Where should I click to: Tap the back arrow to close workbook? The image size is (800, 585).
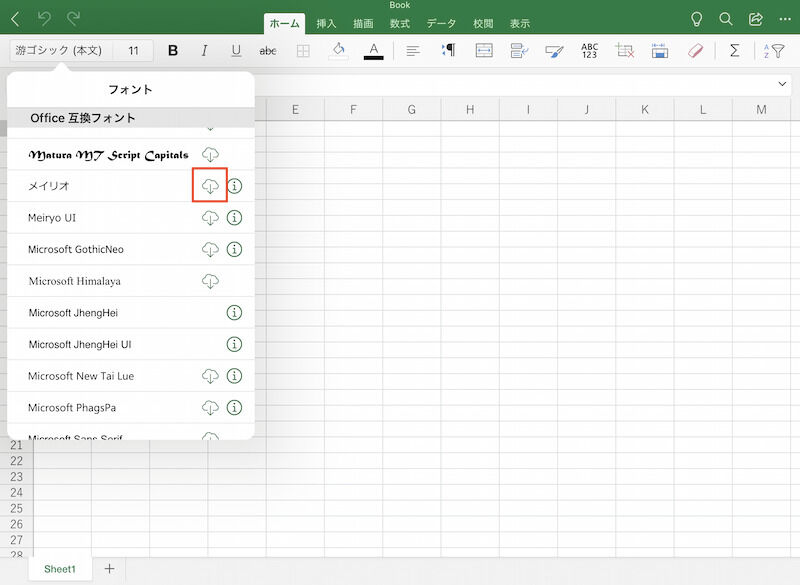point(15,19)
